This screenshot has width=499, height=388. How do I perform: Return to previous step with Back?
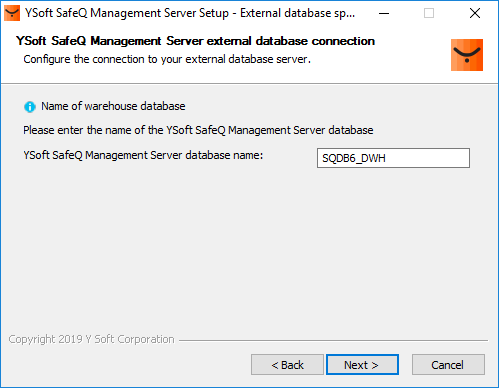tap(287, 365)
